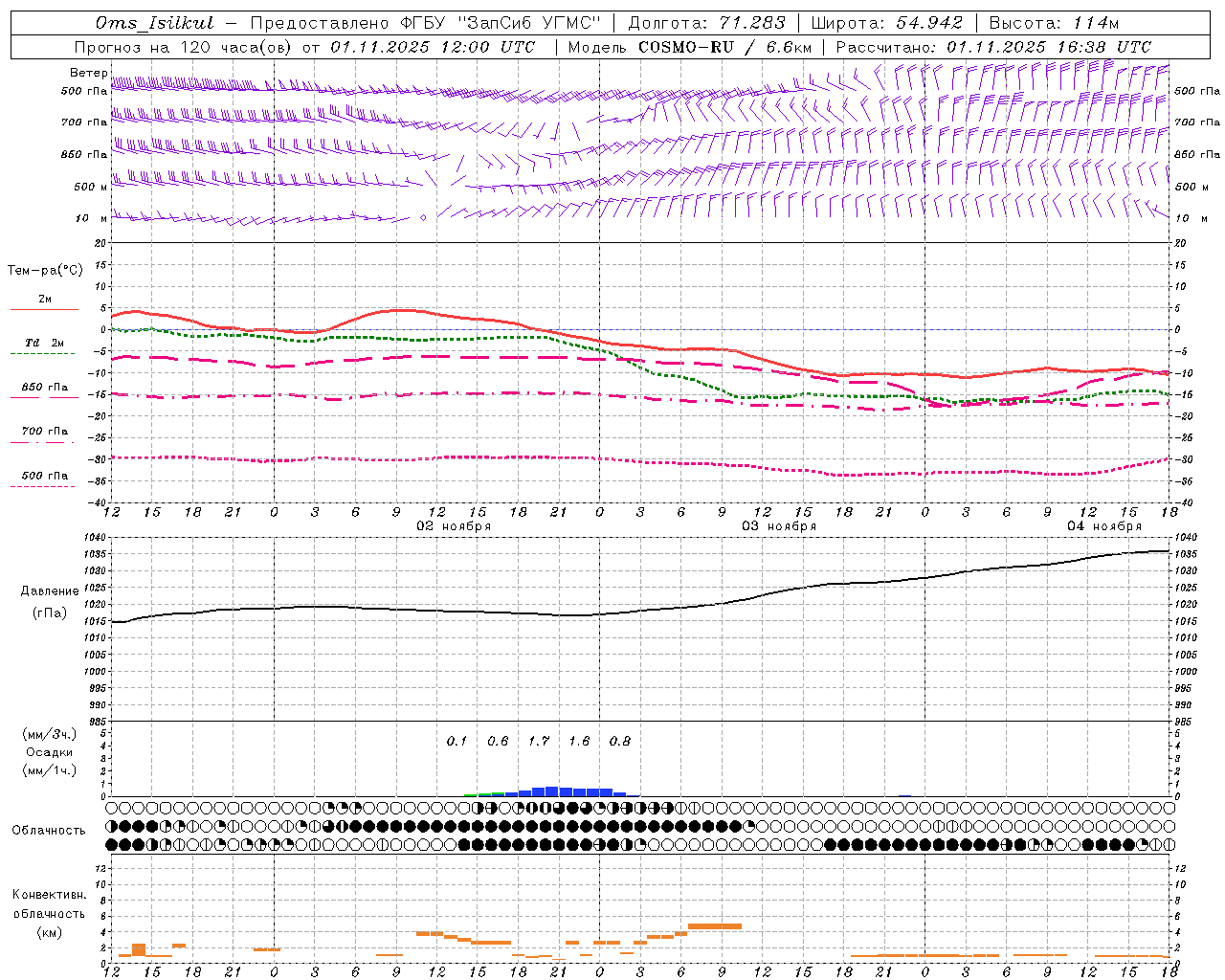The width and height of the screenshot is (1225, 980).
Task: Select the 1.6 precipitation total value
Action: [579, 742]
